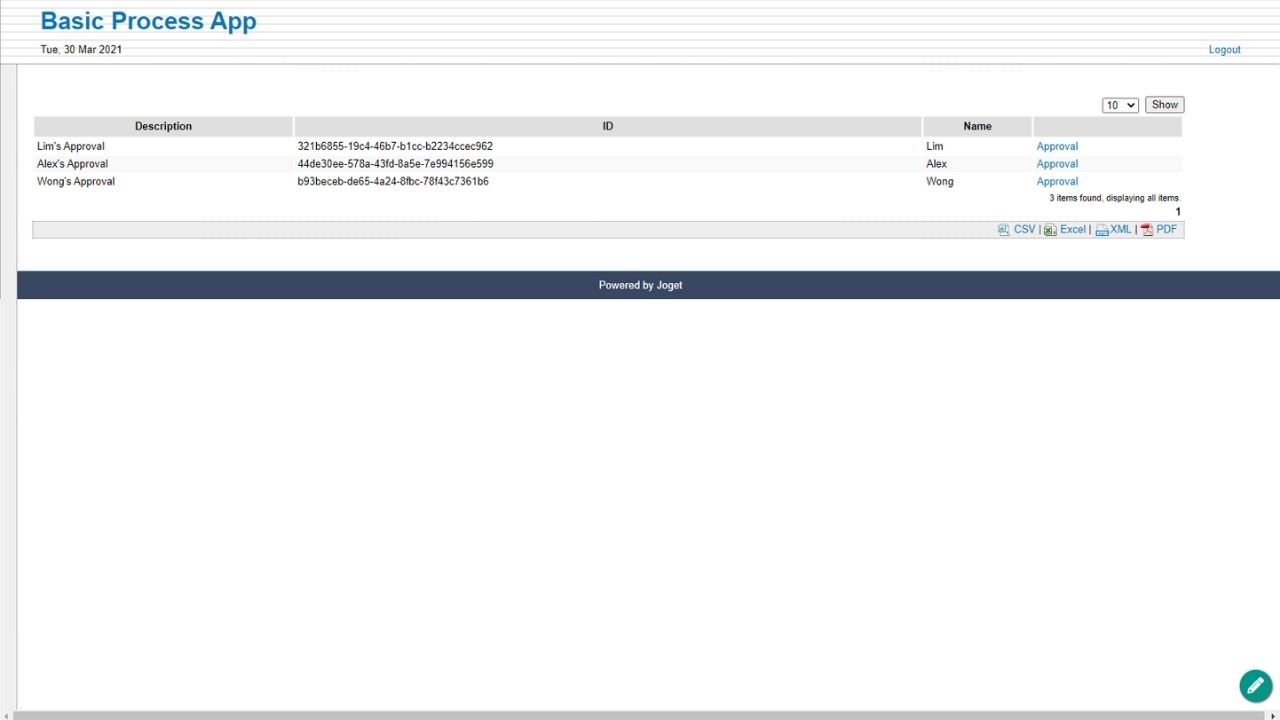This screenshot has width=1280, height=720.
Task: Open the page size dropdown showing 10
Action: [x=1120, y=105]
